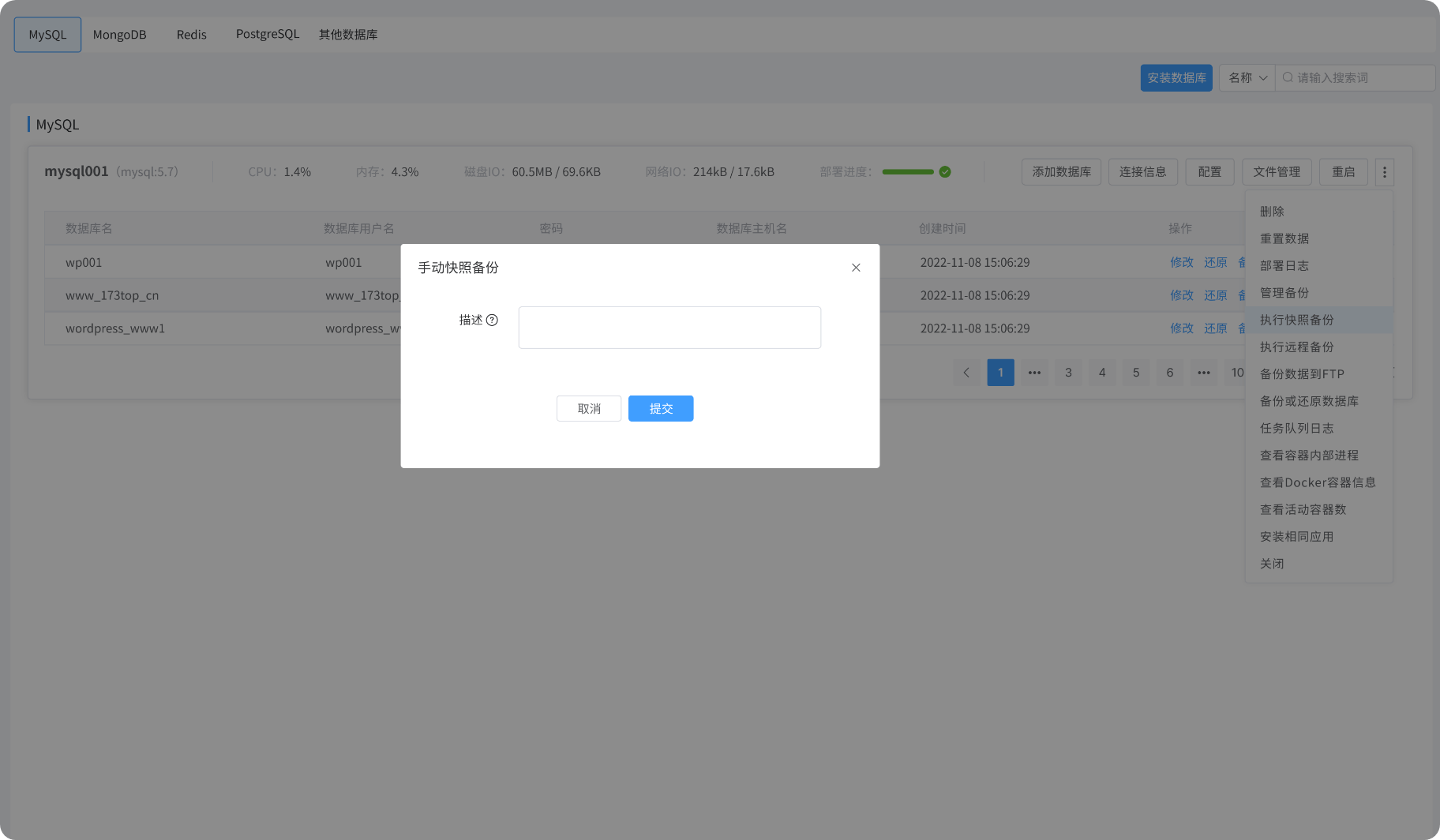Close the manual snapshot backup dialog
Image resolution: width=1440 pixels, height=840 pixels.
point(856,268)
